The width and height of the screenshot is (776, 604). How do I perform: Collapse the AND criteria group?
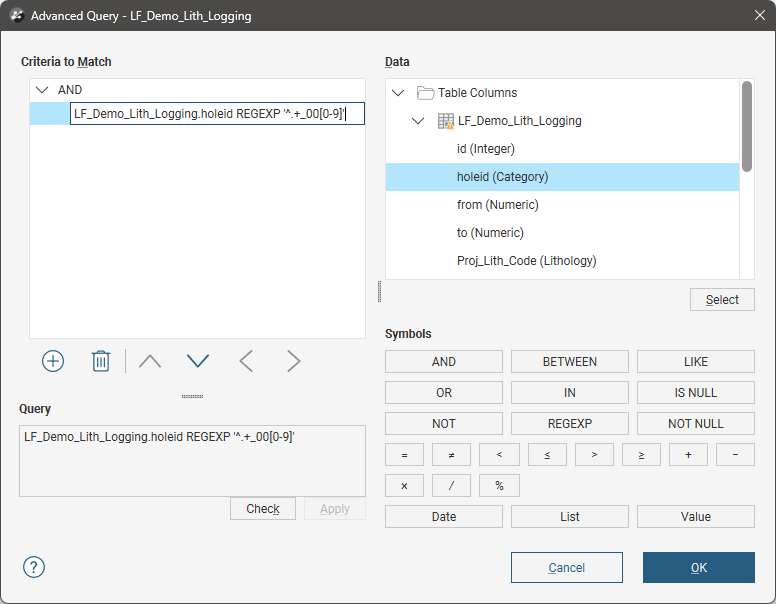42,90
